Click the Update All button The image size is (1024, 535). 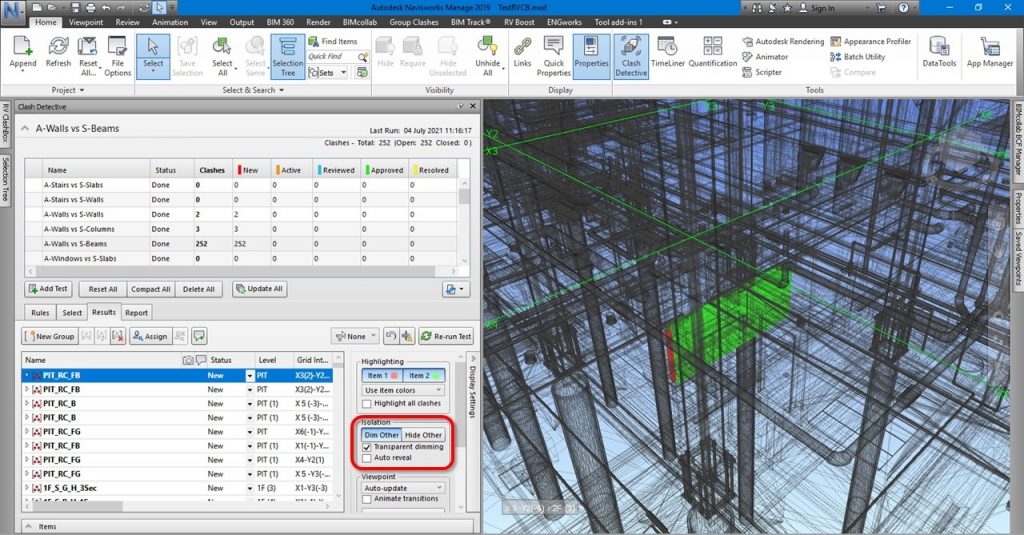pyautogui.click(x=259, y=289)
